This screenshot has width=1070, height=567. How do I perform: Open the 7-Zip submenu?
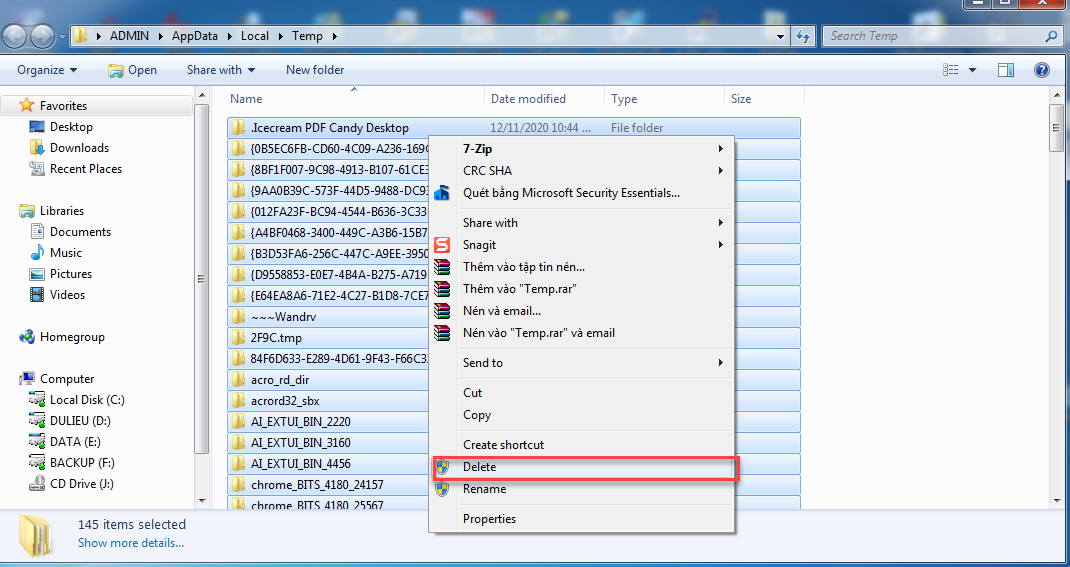click(581, 149)
